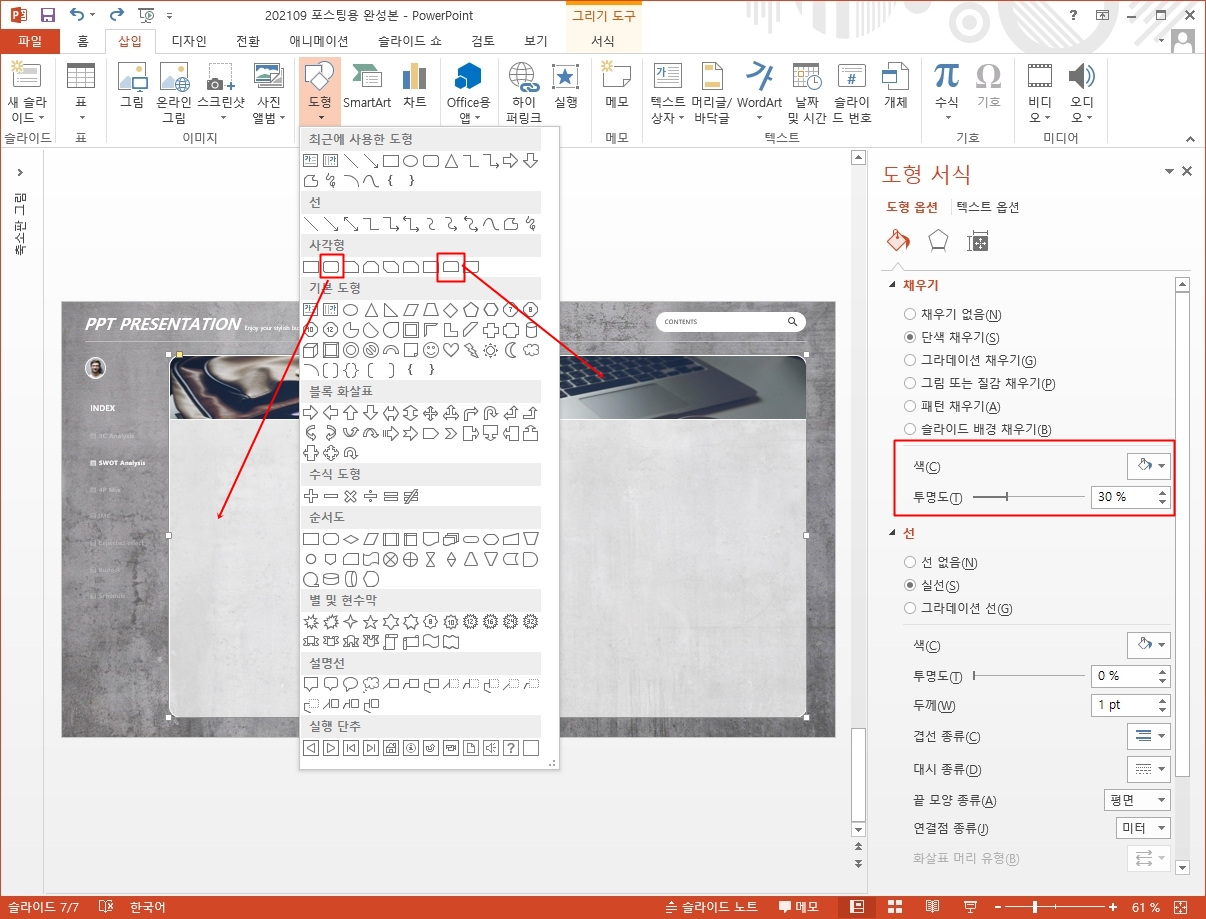The image size is (1206, 919).
Task: Click the 두께 1 pt width field
Action: click(x=1123, y=705)
